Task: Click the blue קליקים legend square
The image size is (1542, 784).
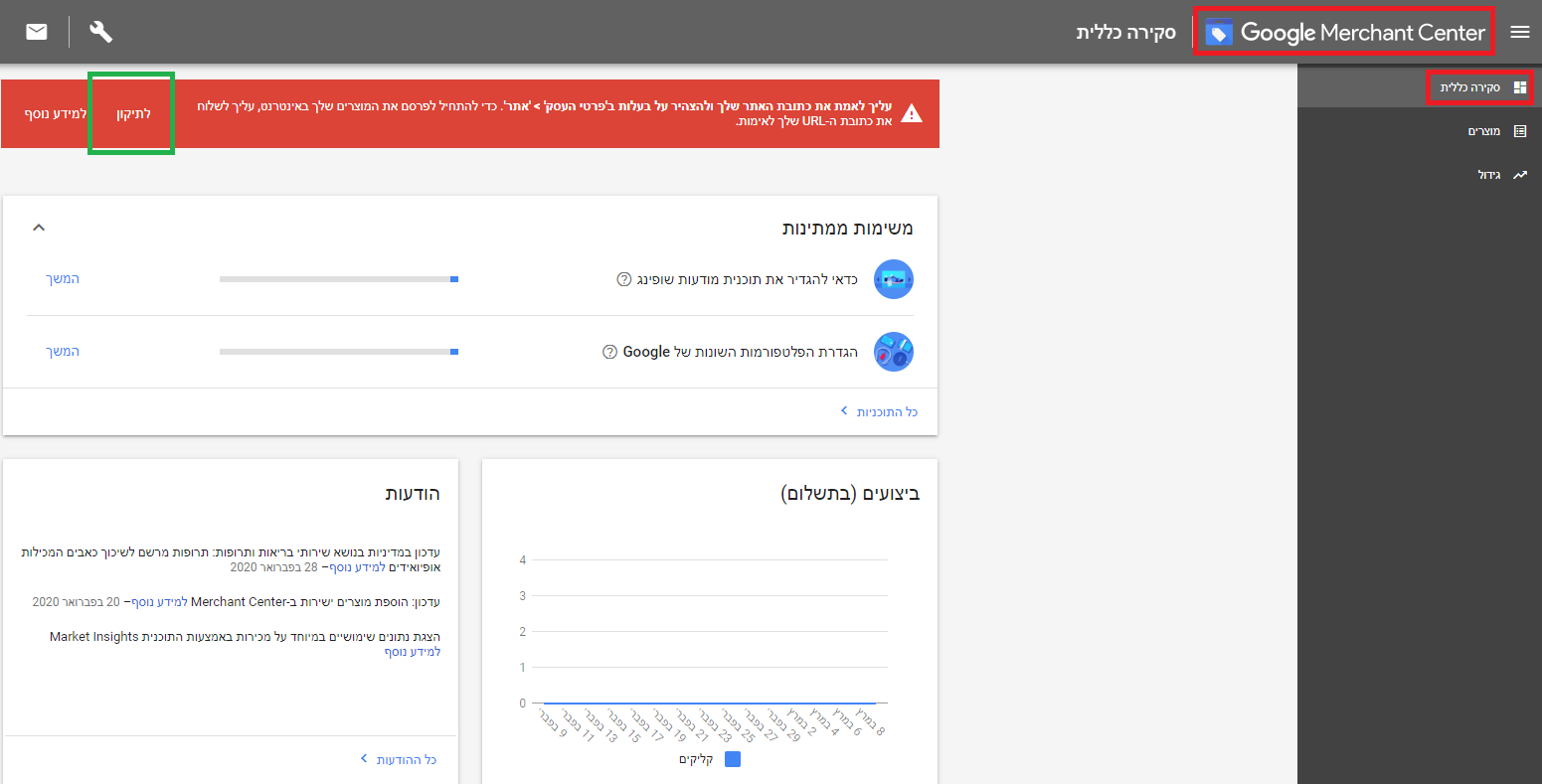Action: tap(733, 759)
